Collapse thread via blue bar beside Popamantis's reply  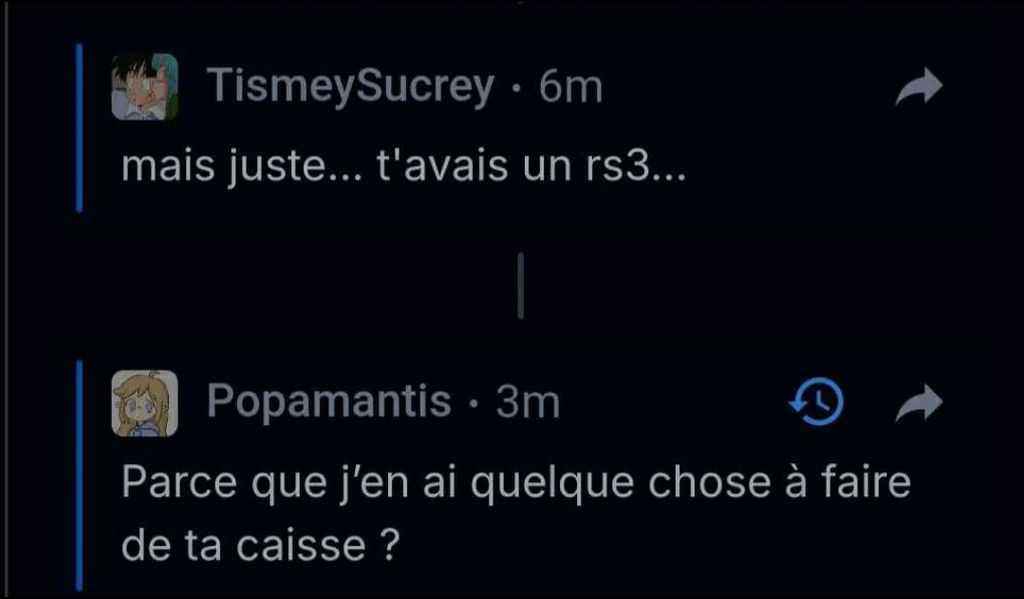[x=79, y=475]
